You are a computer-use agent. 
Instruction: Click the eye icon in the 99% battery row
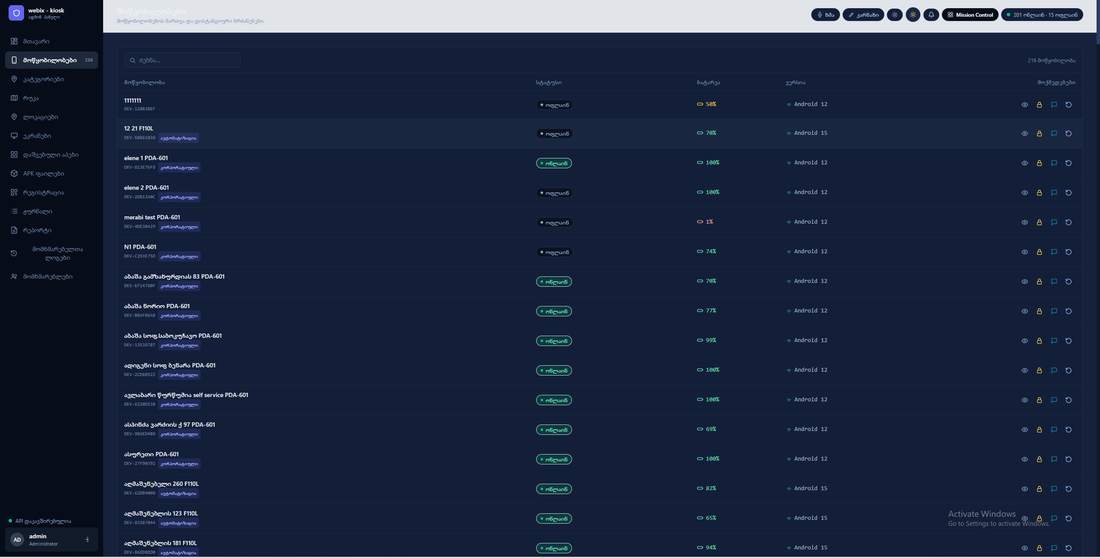pyautogui.click(x=1024, y=340)
